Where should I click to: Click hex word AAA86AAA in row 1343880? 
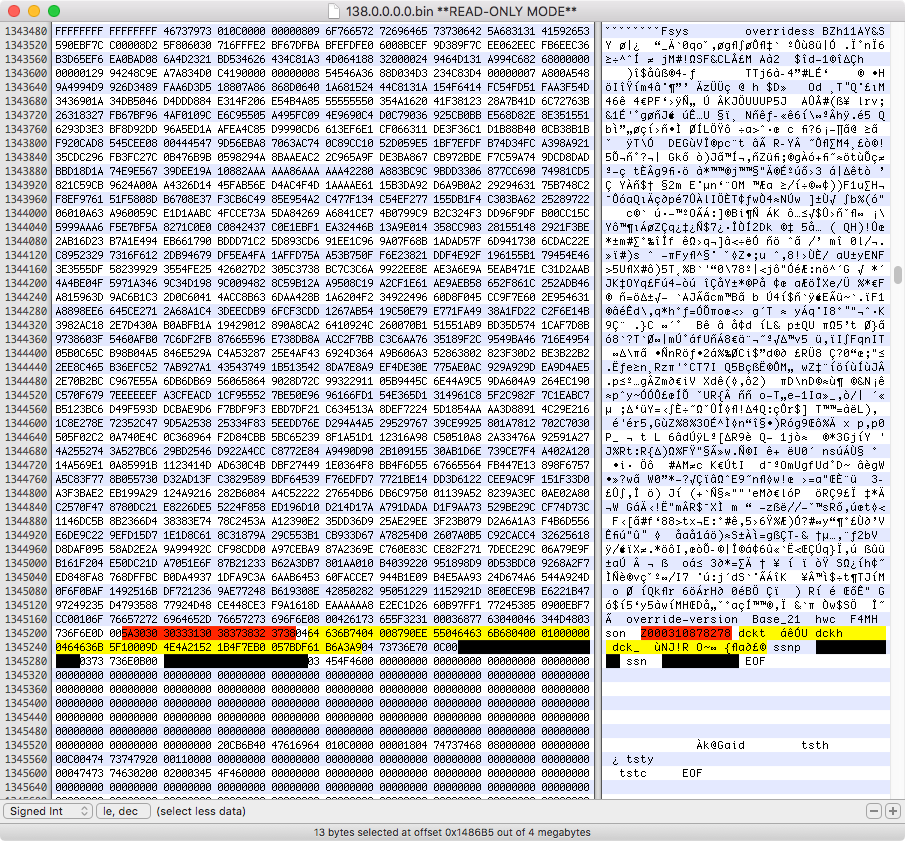tap(295, 171)
